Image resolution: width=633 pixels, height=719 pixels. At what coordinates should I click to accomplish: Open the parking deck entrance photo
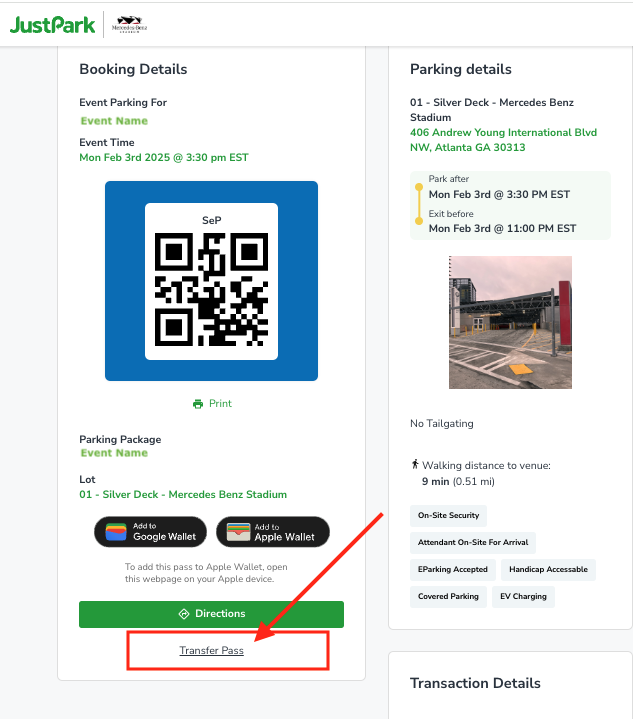pyautogui.click(x=510, y=322)
